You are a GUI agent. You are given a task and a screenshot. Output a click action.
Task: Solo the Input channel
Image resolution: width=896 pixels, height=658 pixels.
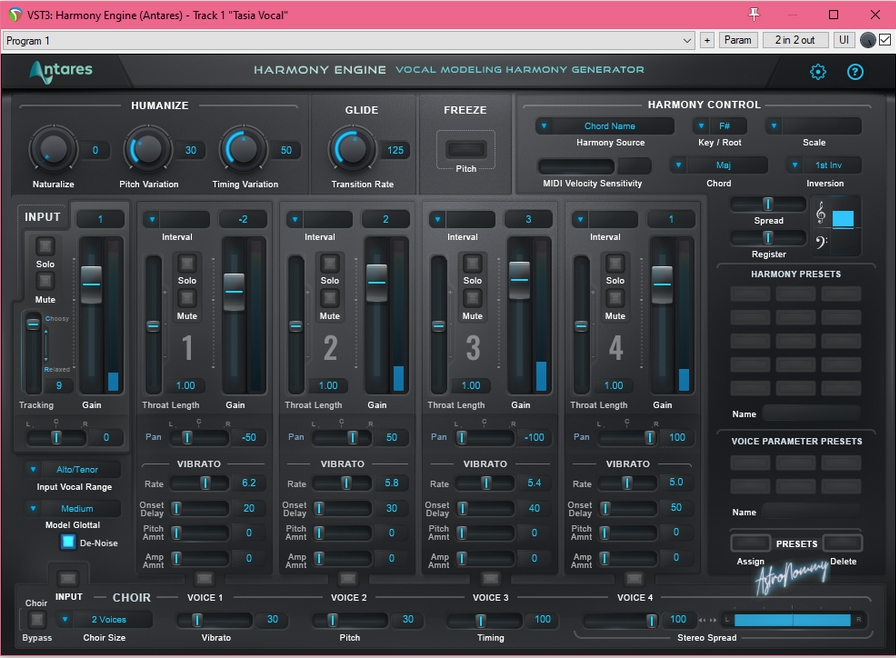(45, 246)
